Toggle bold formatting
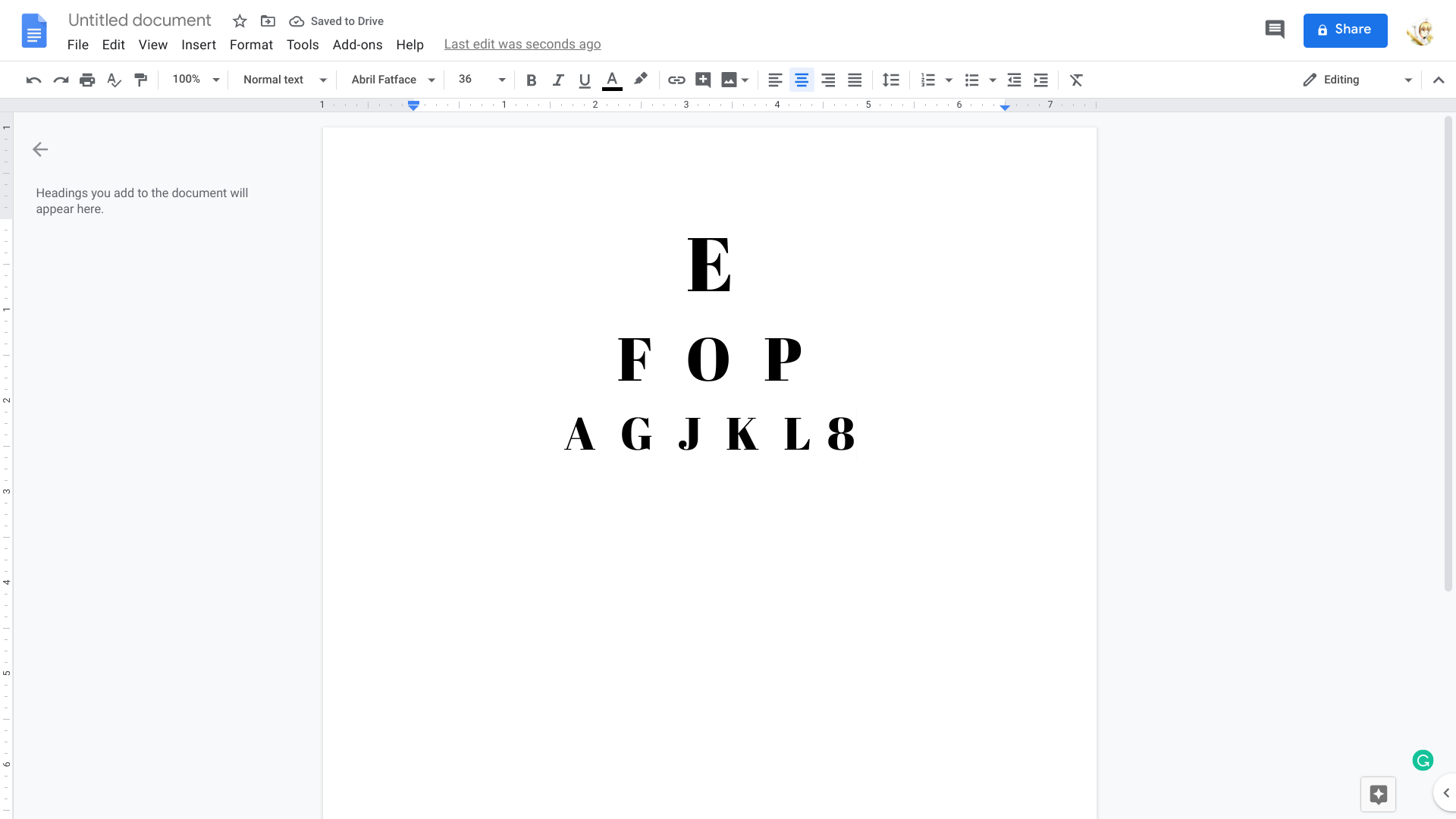 pos(531,80)
